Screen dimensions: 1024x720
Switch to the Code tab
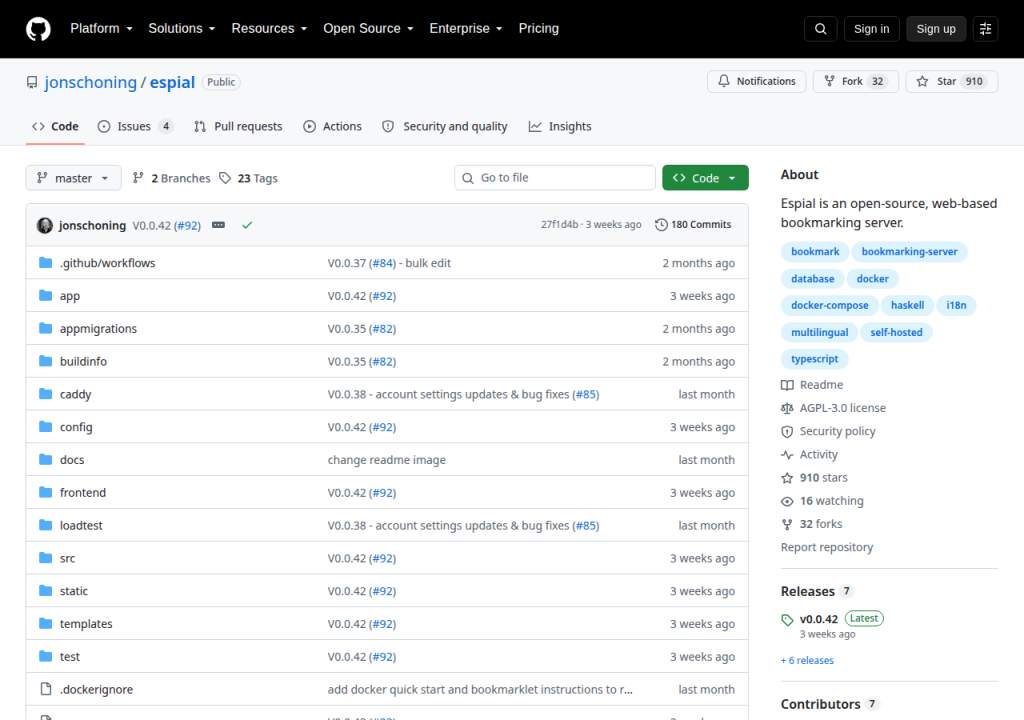click(x=56, y=126)
